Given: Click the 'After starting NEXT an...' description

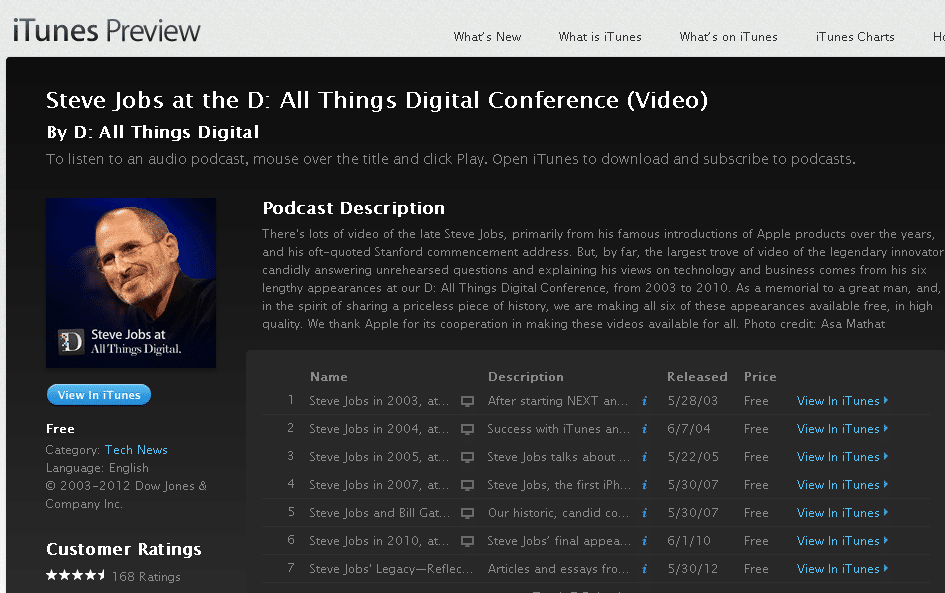Looking at the screenshot, I should [558, 401].
